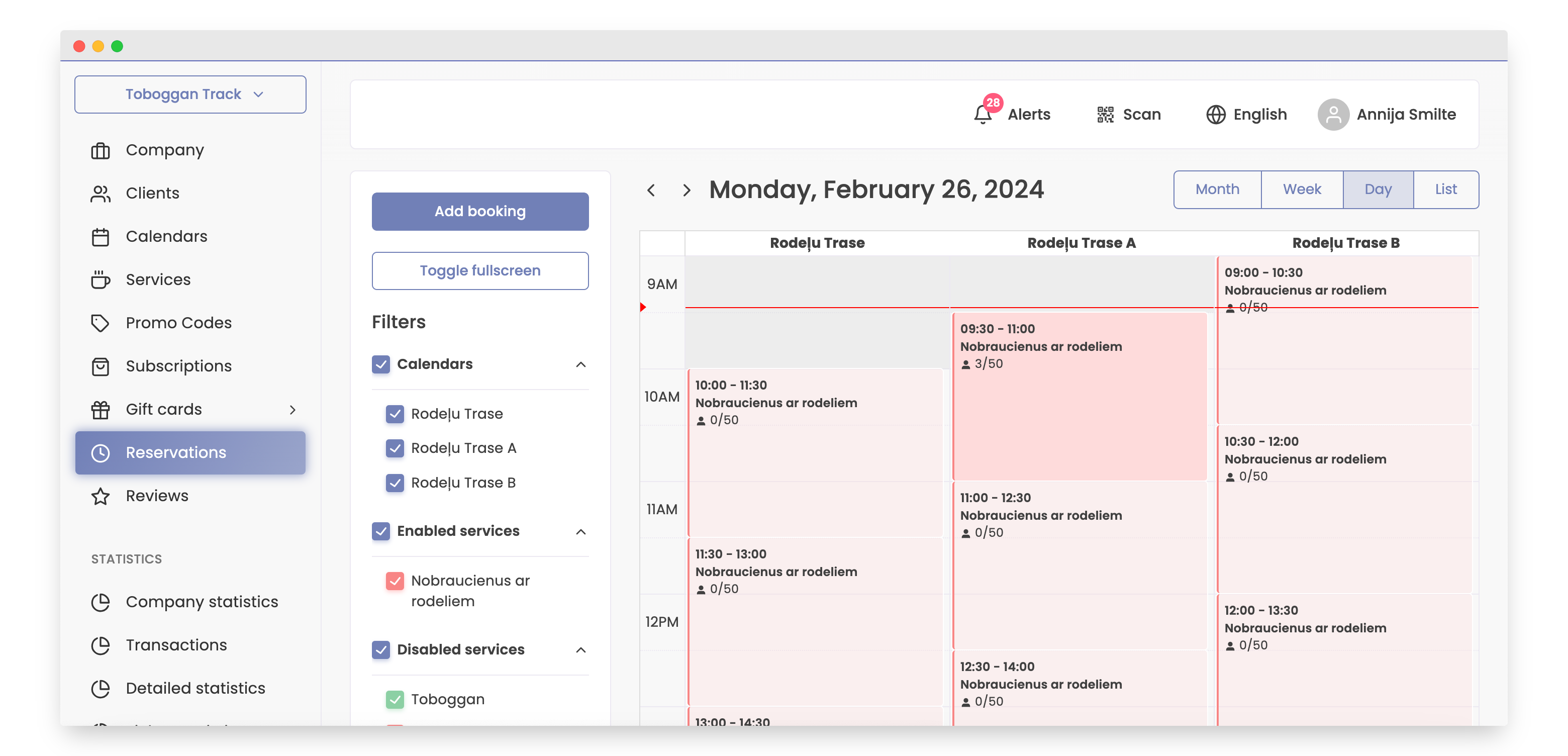Screen dimensions: 1568x756
Task: Open Promo Codes tag icon
Action: [x=101, y=323]
